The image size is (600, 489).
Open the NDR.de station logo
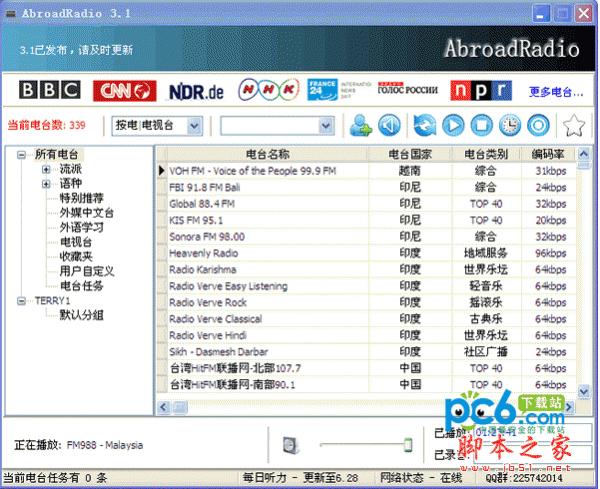pos(196,92)
